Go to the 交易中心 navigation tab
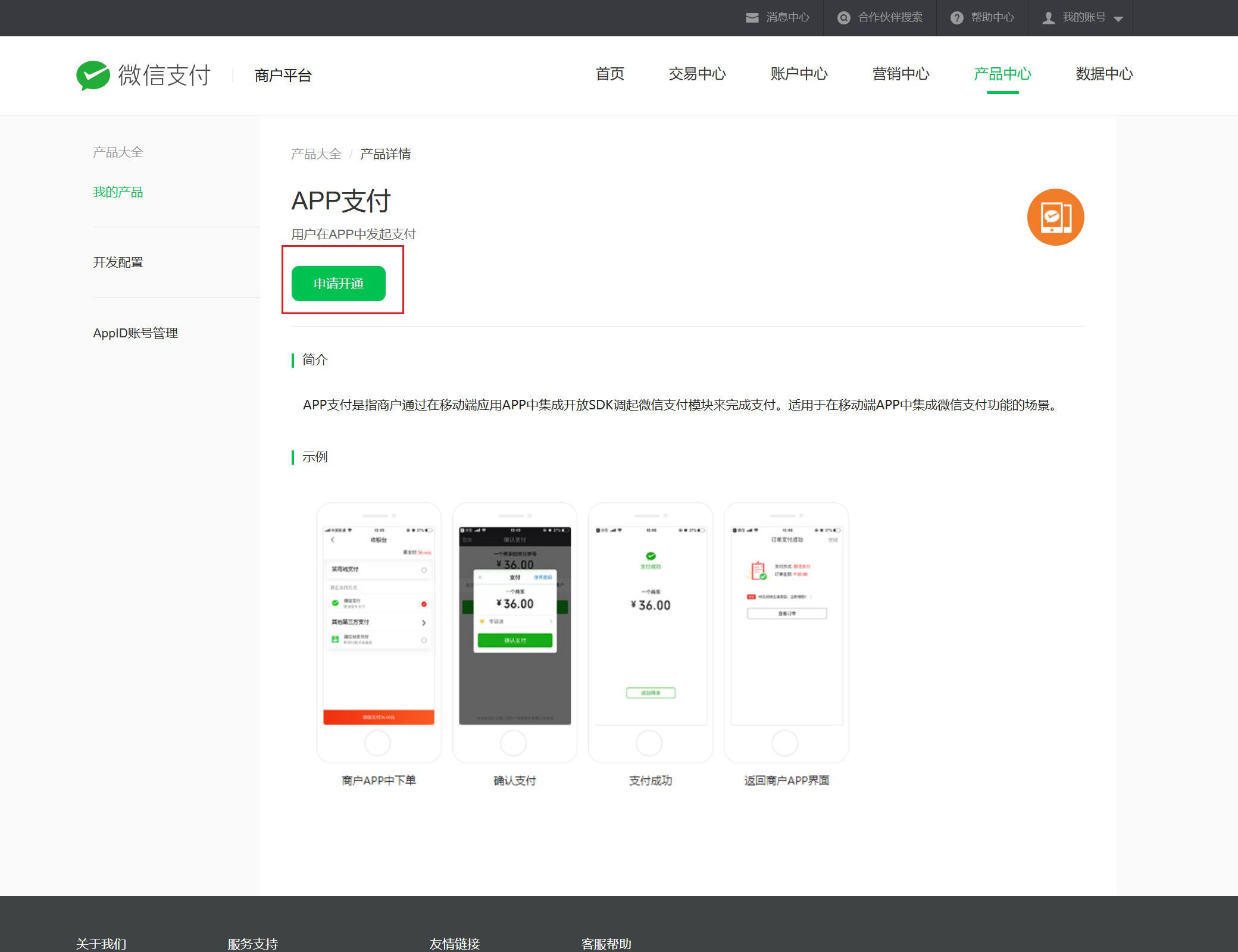 click(x=697, y=74)
